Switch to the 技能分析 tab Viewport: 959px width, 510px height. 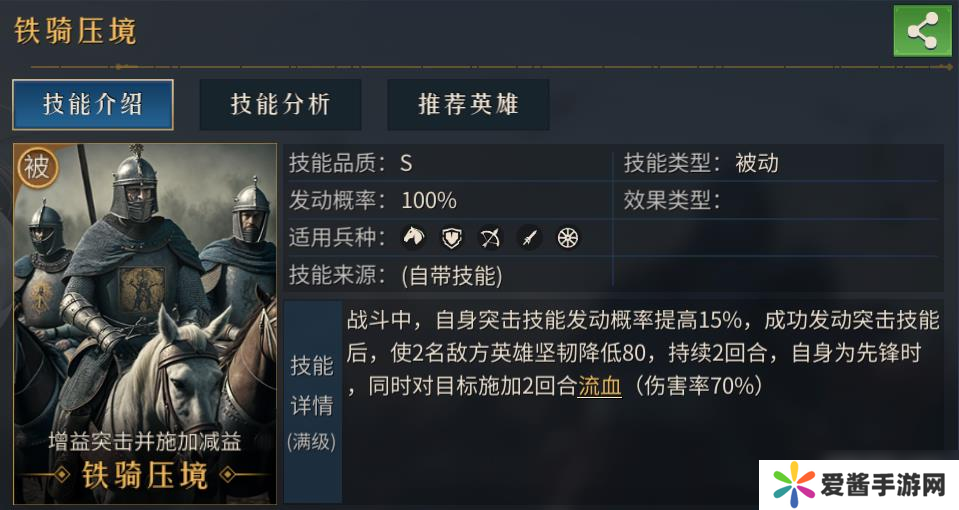[x=280, y=105]
